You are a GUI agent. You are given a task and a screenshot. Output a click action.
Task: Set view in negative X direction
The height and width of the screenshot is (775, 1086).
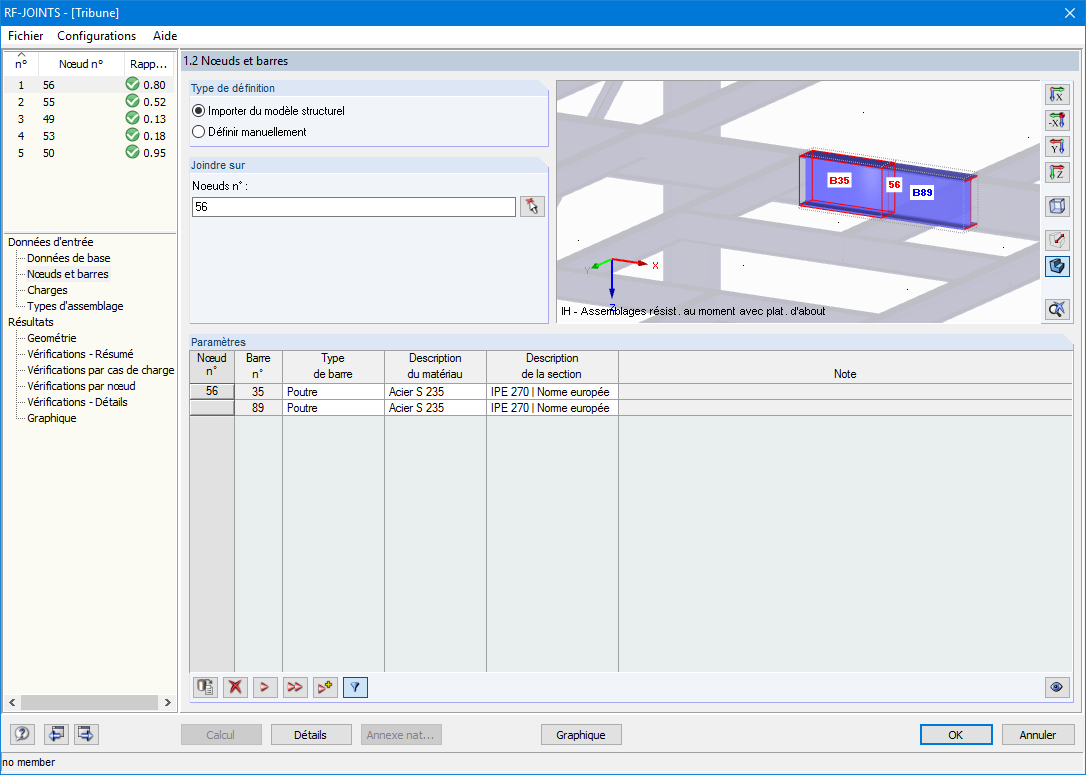[x=1056, y=121]
